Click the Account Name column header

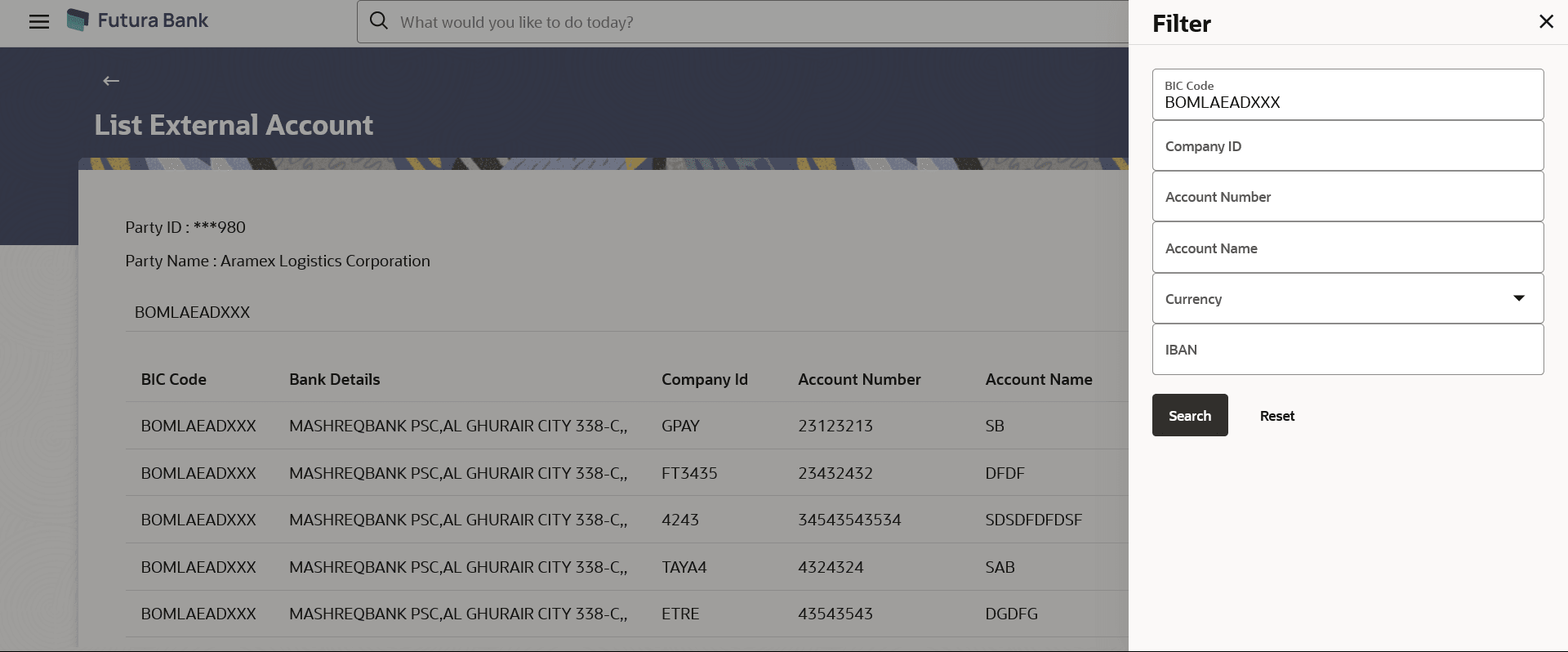(x=1039, y=379)
